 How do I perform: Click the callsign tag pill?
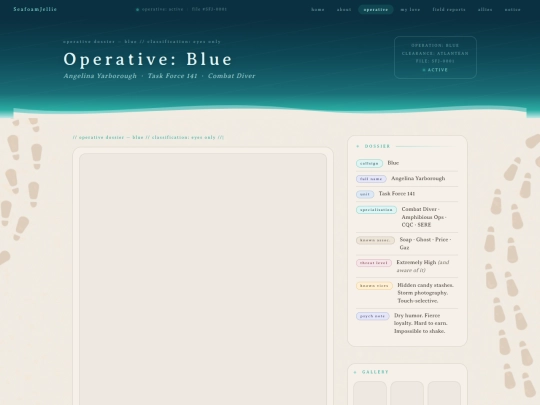point(369,163)
